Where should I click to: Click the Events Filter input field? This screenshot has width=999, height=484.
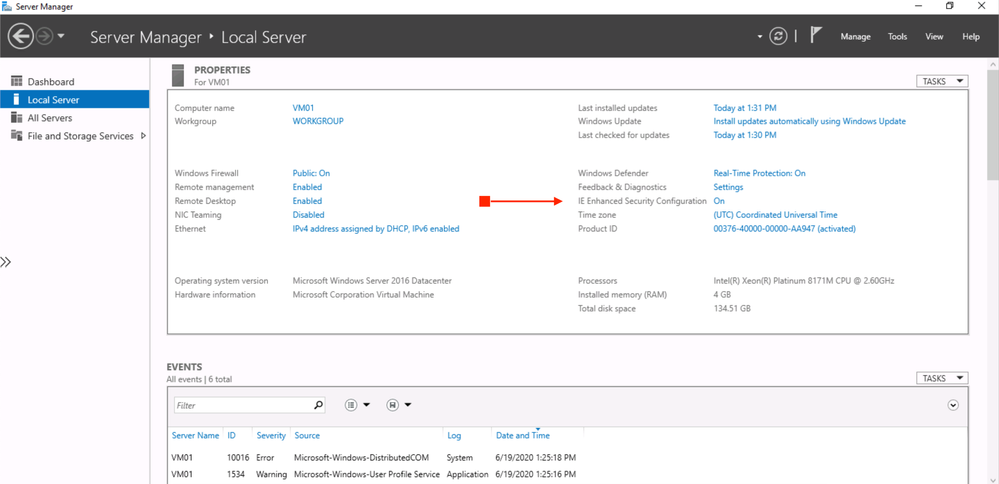[242, 405]
